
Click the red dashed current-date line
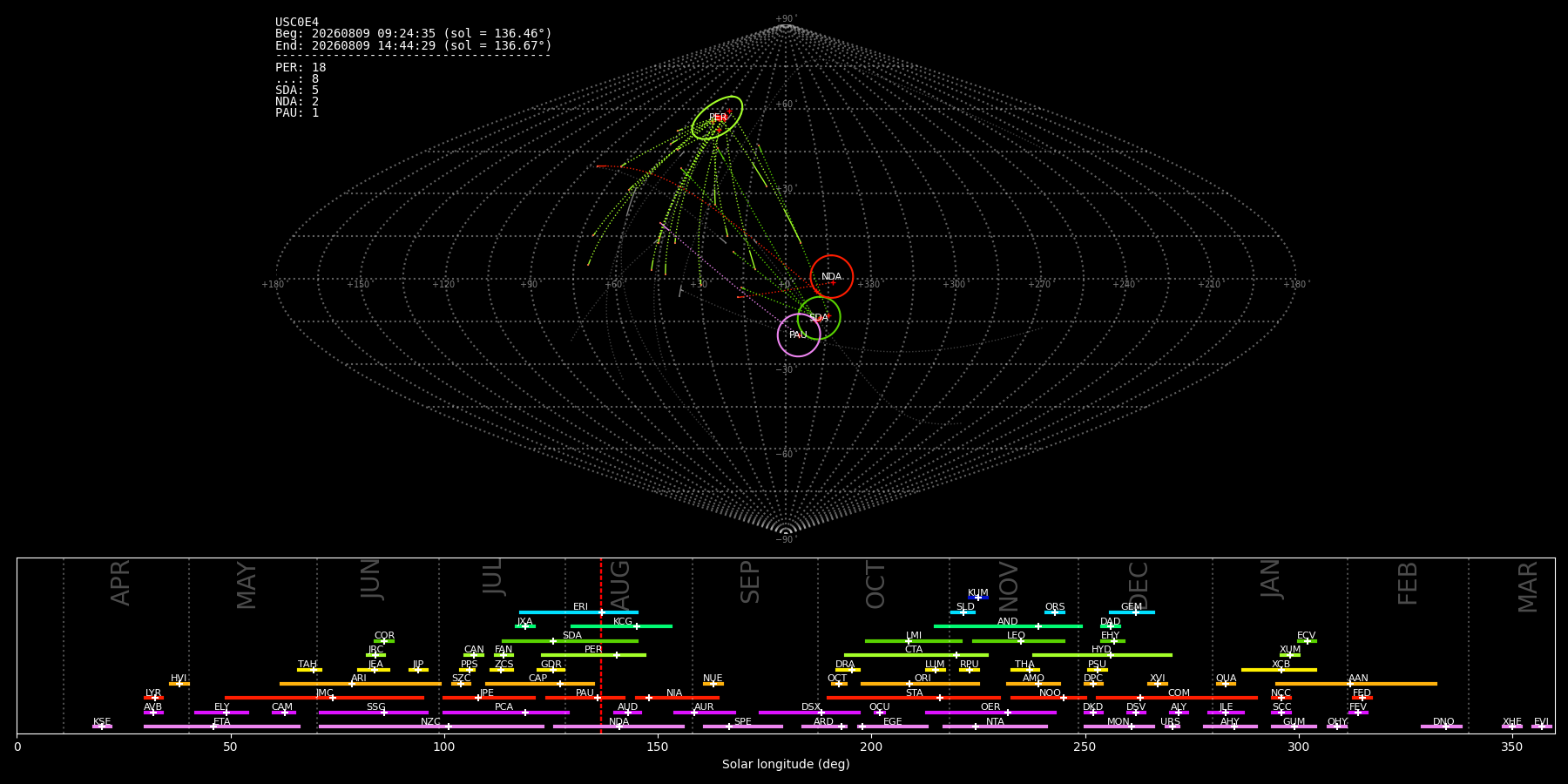pyautogui.click(x=601, y=645)
